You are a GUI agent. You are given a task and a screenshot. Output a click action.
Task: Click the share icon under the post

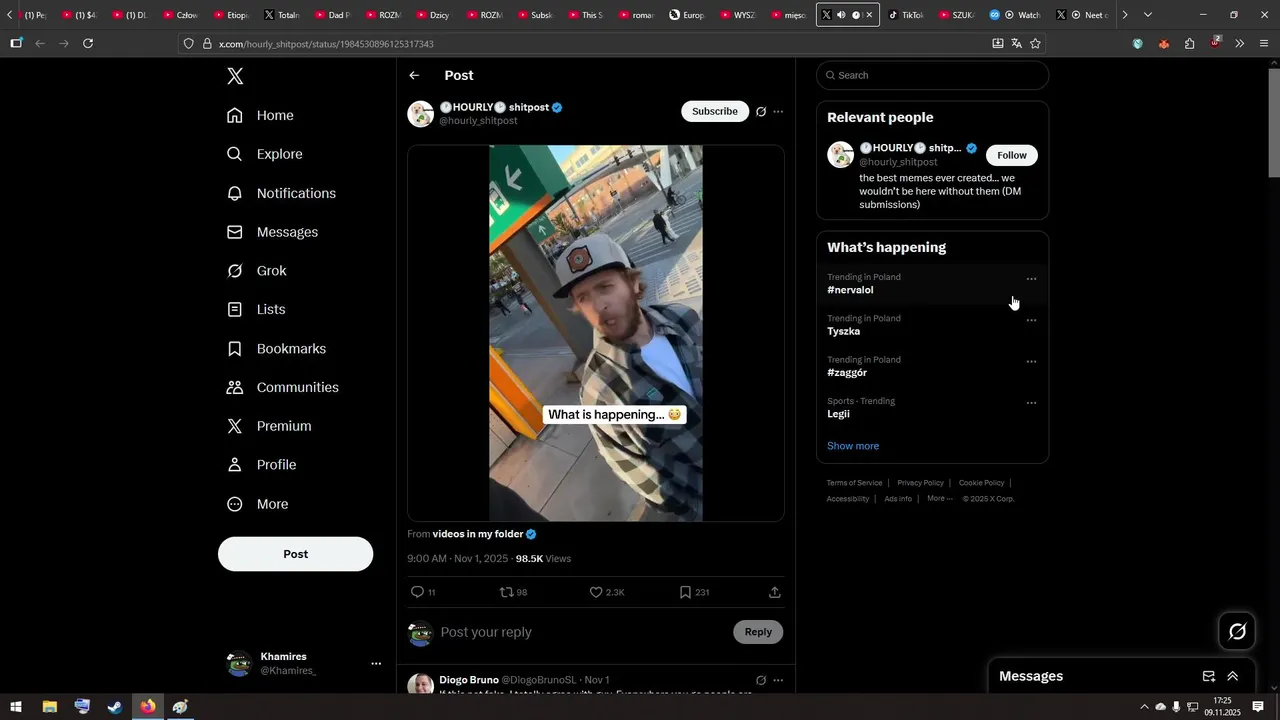(x=774, y=592)
